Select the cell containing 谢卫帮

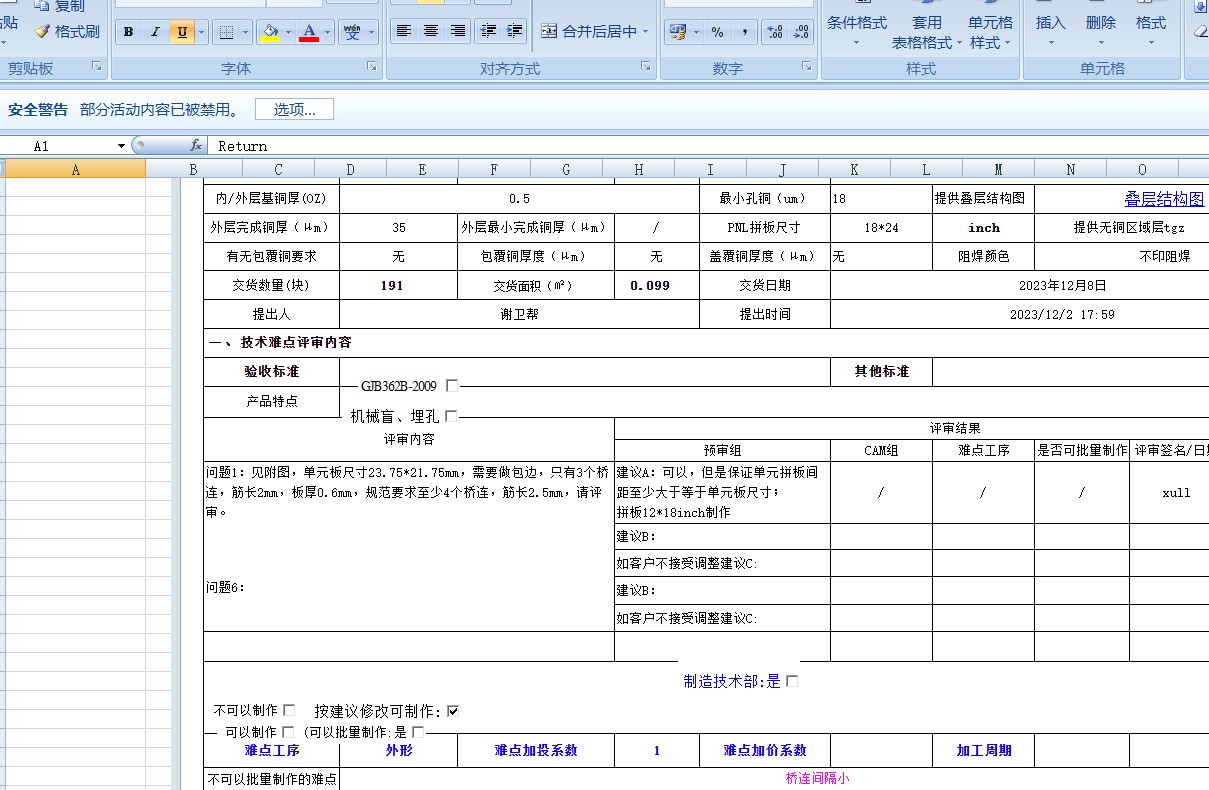click(x=520, y=314)
